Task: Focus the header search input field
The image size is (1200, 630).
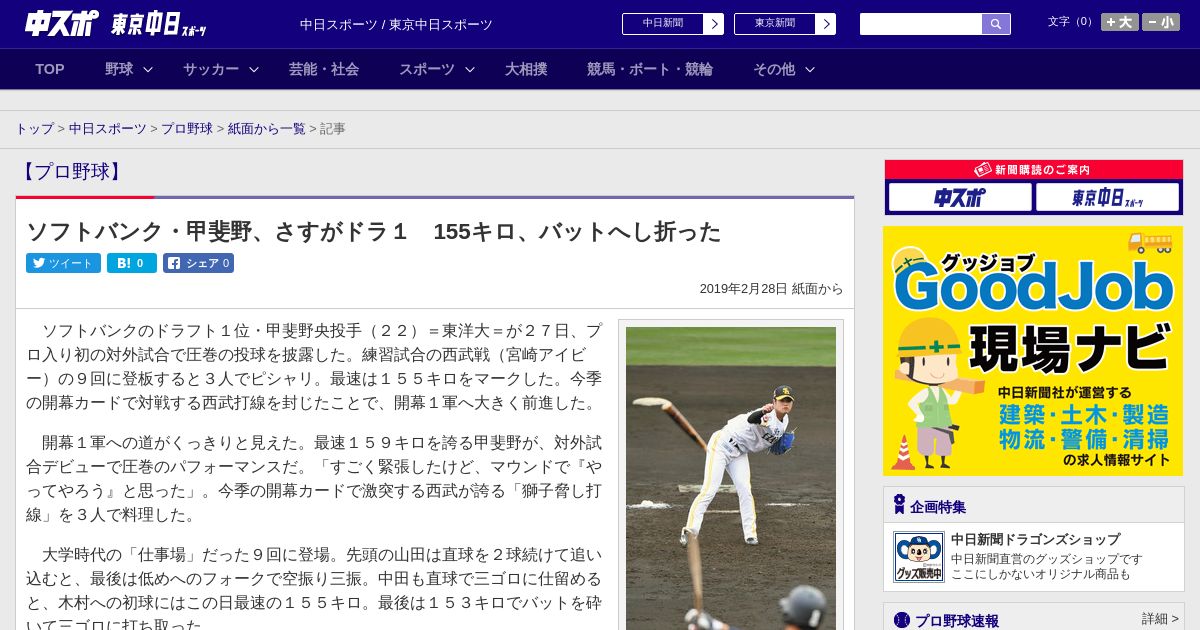Action: tap(921, 24)
